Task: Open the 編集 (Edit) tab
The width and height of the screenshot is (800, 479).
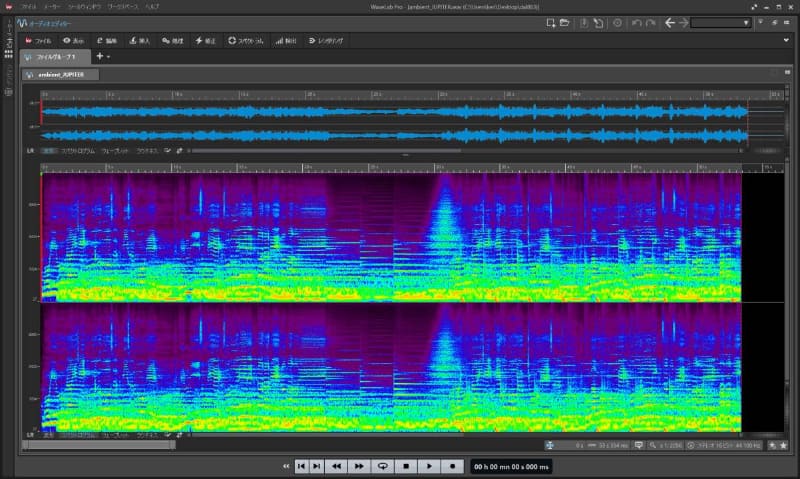Action: click(107, 41)
